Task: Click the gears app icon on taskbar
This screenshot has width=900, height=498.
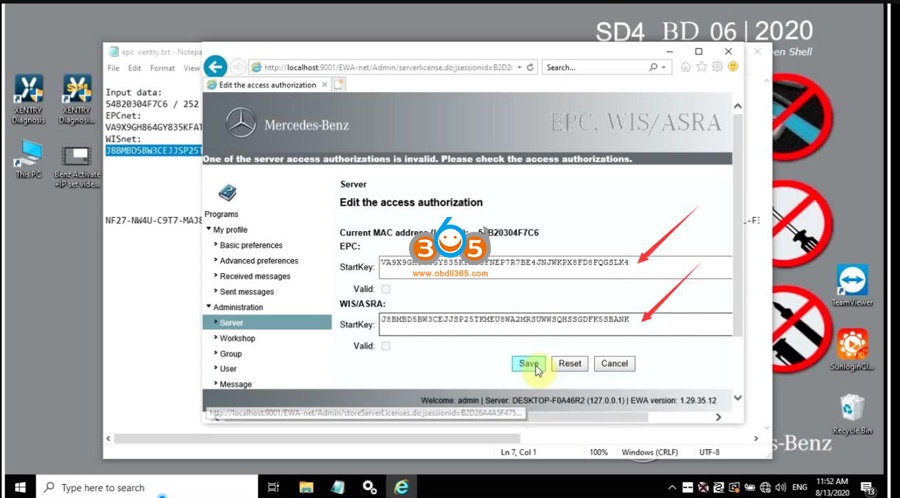Action: [370, 487]
